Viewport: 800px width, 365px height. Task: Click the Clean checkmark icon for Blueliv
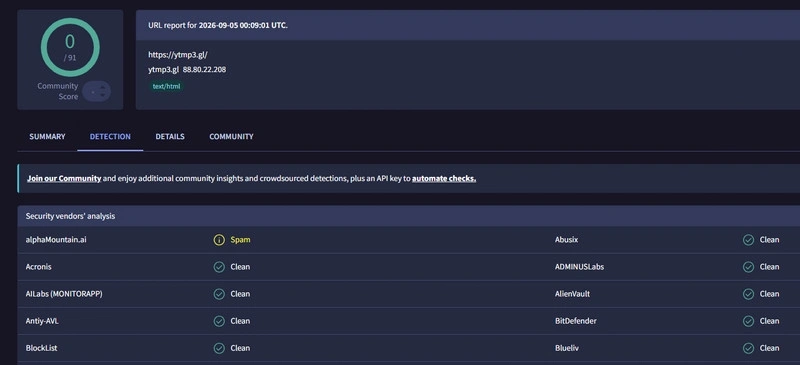(x=748, y=348)
